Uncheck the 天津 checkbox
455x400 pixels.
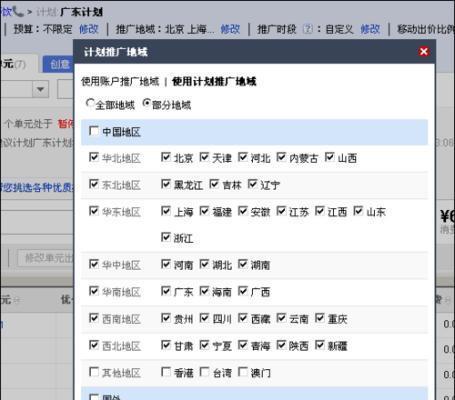pyautogui.click(x=204, y=157)
